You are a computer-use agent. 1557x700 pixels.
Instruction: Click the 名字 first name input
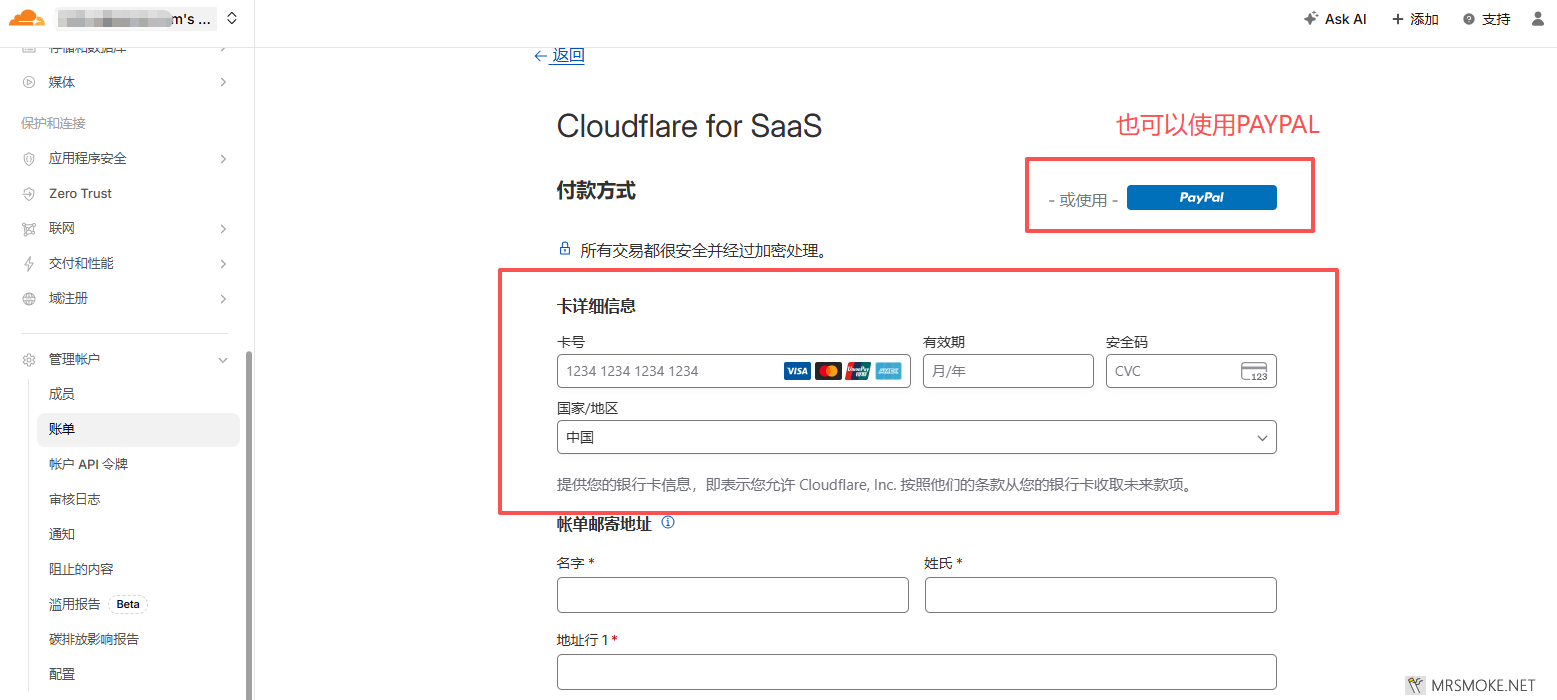(x=732, y=595)
